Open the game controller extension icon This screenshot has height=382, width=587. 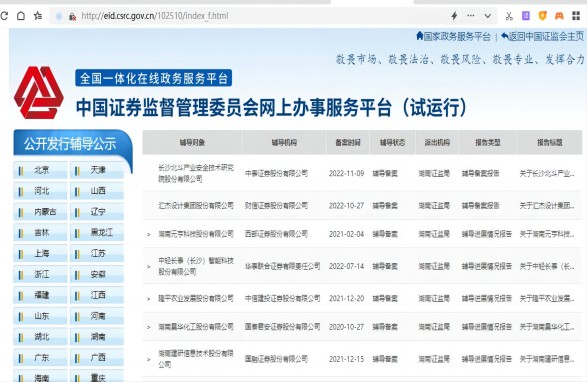559,16
